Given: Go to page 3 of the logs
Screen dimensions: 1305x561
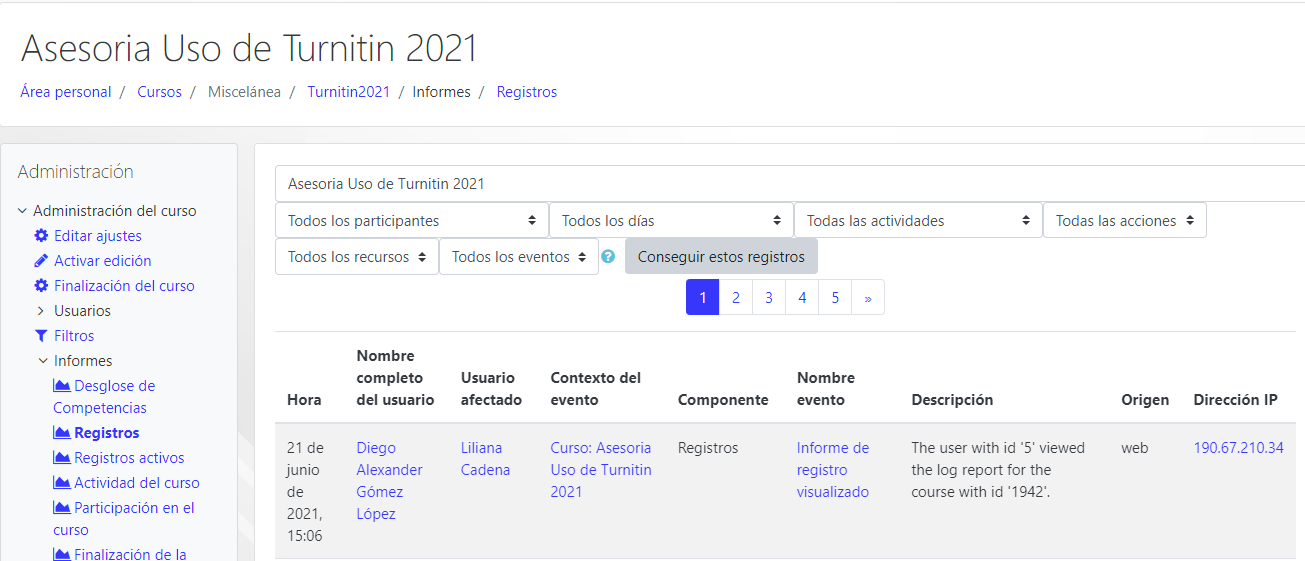Looking at the screenshot, I should [769, 298].
